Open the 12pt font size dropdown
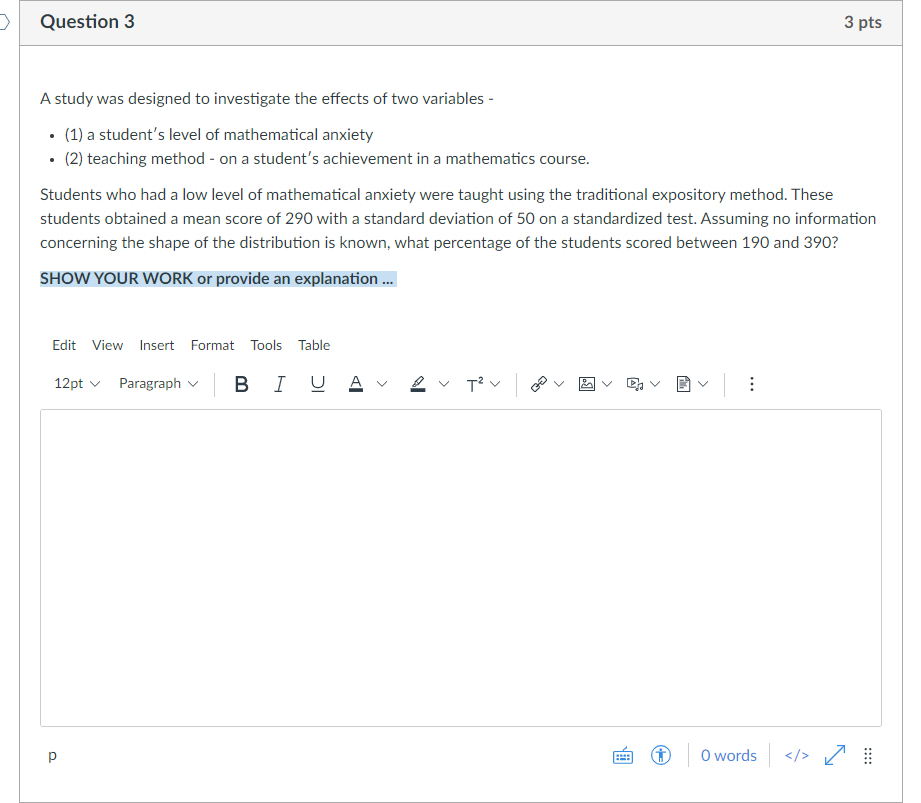 tap(77, 384)
